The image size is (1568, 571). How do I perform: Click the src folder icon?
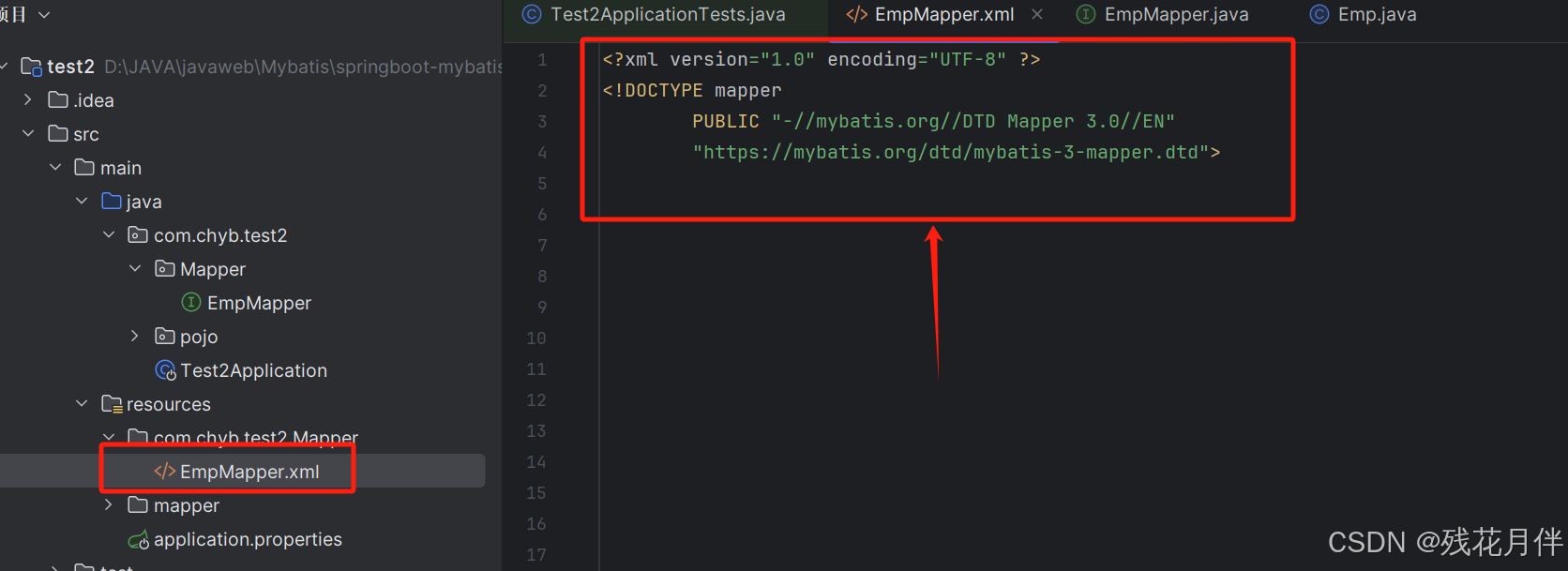pos(58,133)
